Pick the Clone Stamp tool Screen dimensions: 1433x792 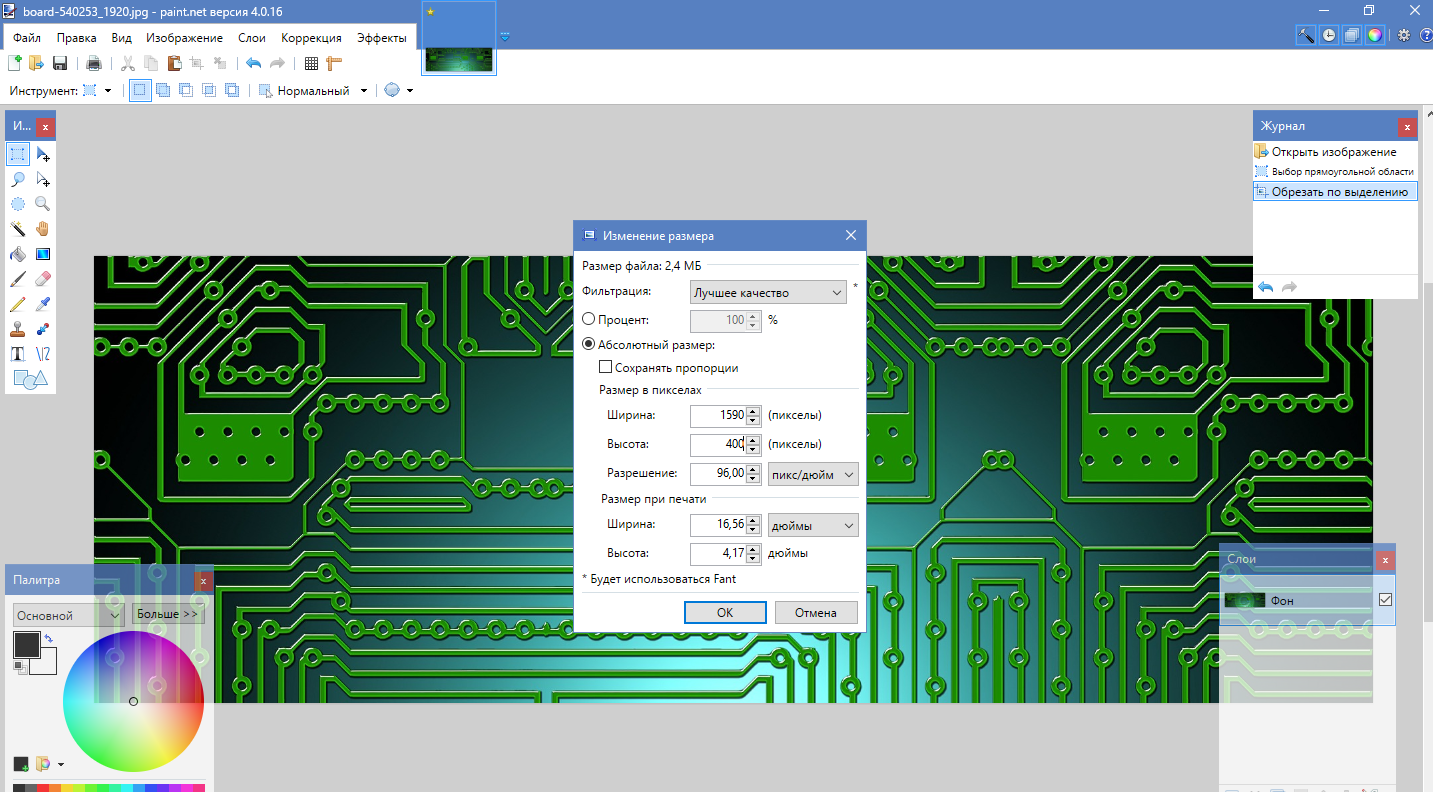(x=18, y=329)
